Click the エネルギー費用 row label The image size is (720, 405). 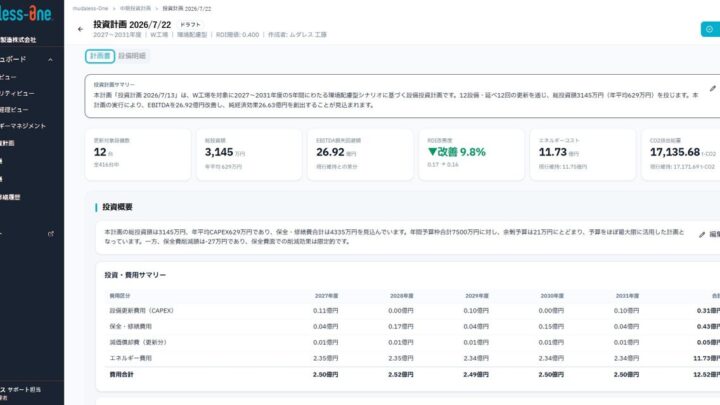(x=130, y=358)
